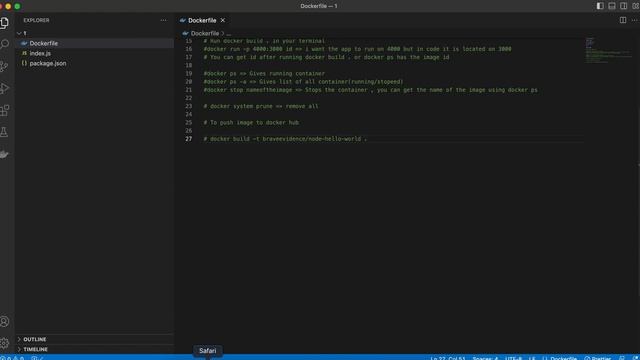Change encoding via UTF-8 status item
Image resolution: width=640 pixels, height=360 pixels.
(513, 358)
